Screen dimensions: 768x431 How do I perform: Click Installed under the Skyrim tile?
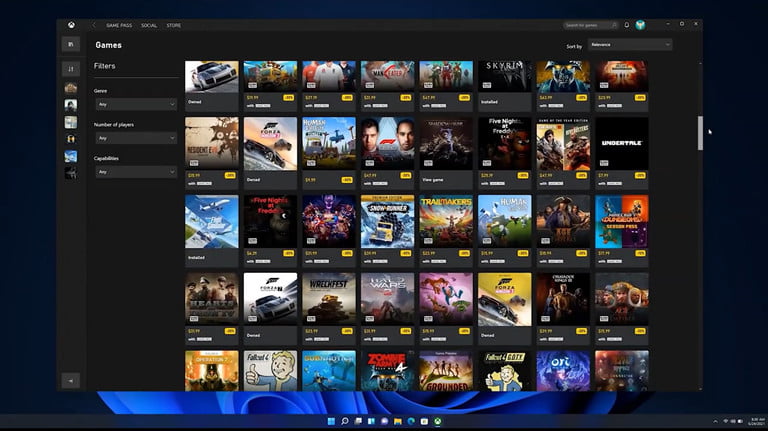pos(489,102)
